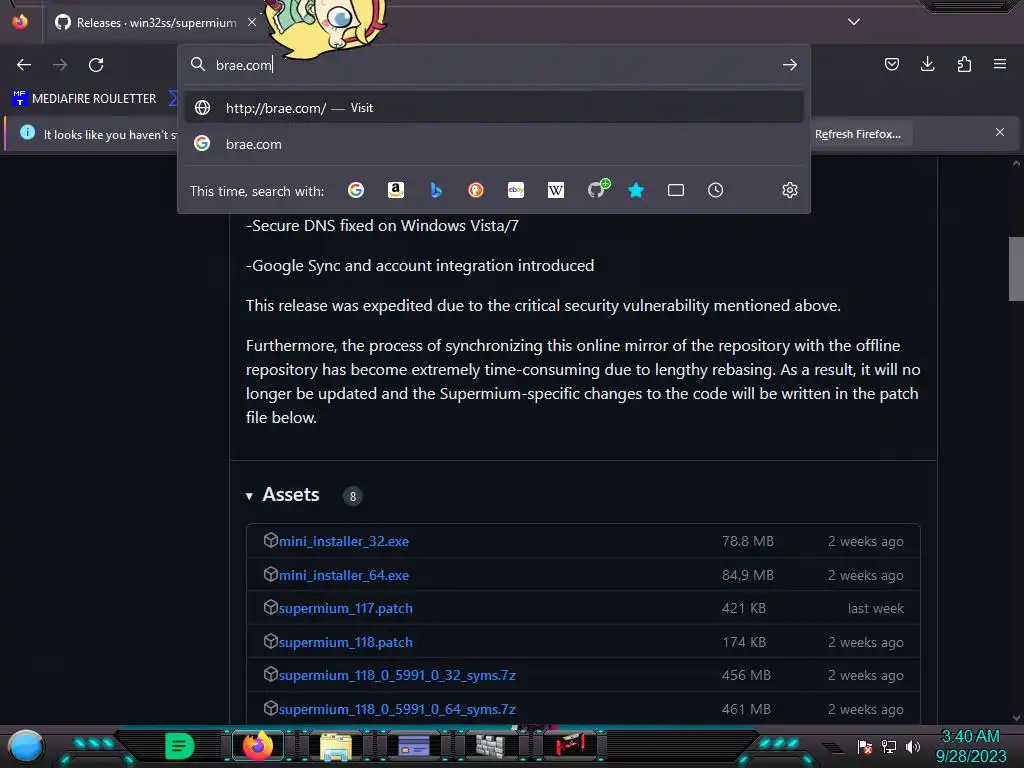Download supermium_118_0_5991_0_32_syms.7z
The width and height of the screenshot is (1024, 768).
point(397,675)
